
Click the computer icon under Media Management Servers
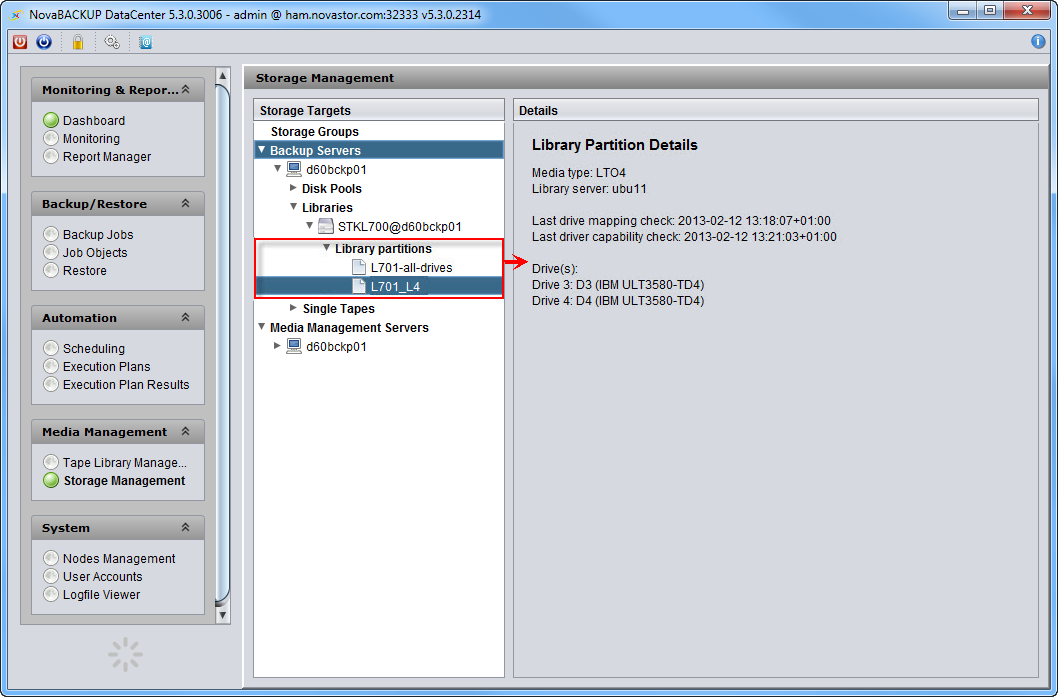pos(294,346)
